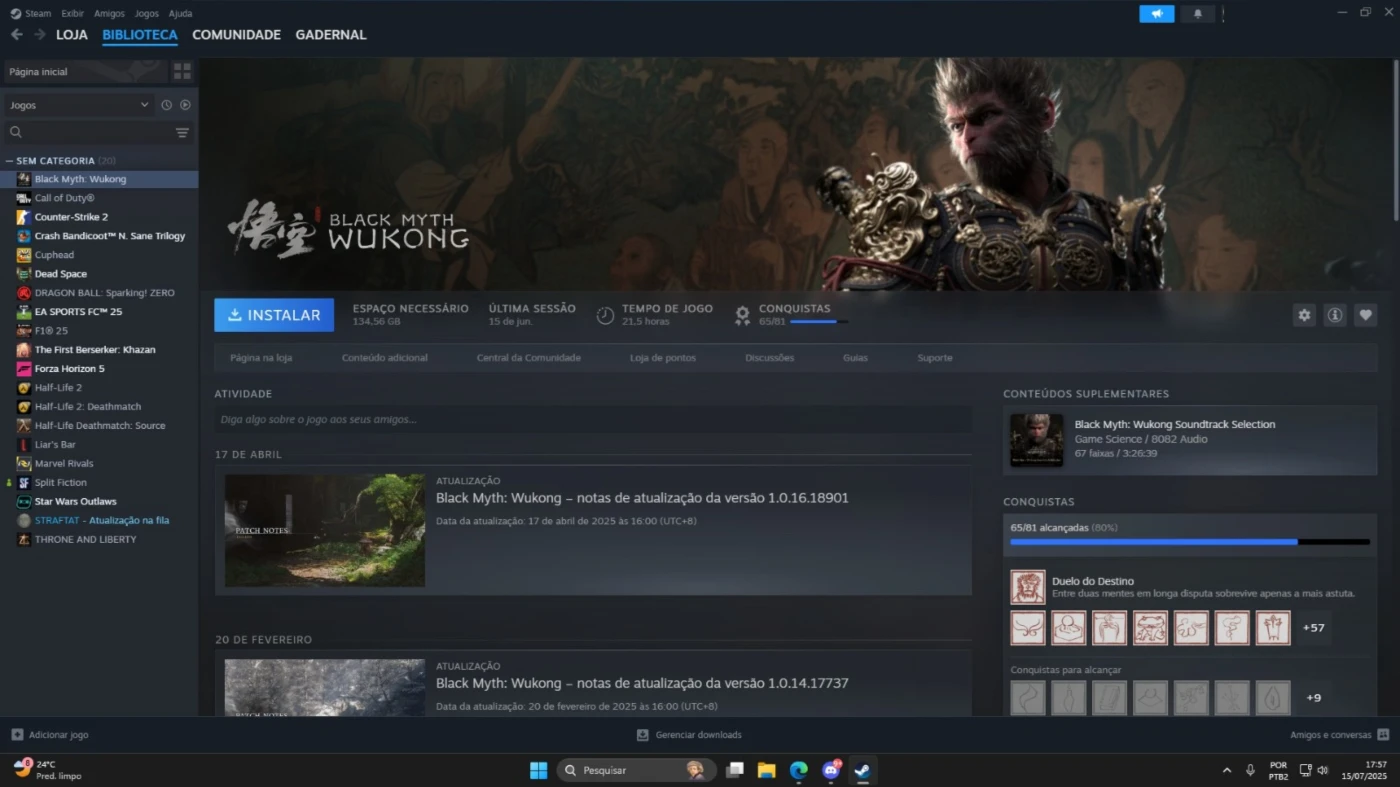
Task: Open the +57 more achievements tile
Action: point(1313,628)
